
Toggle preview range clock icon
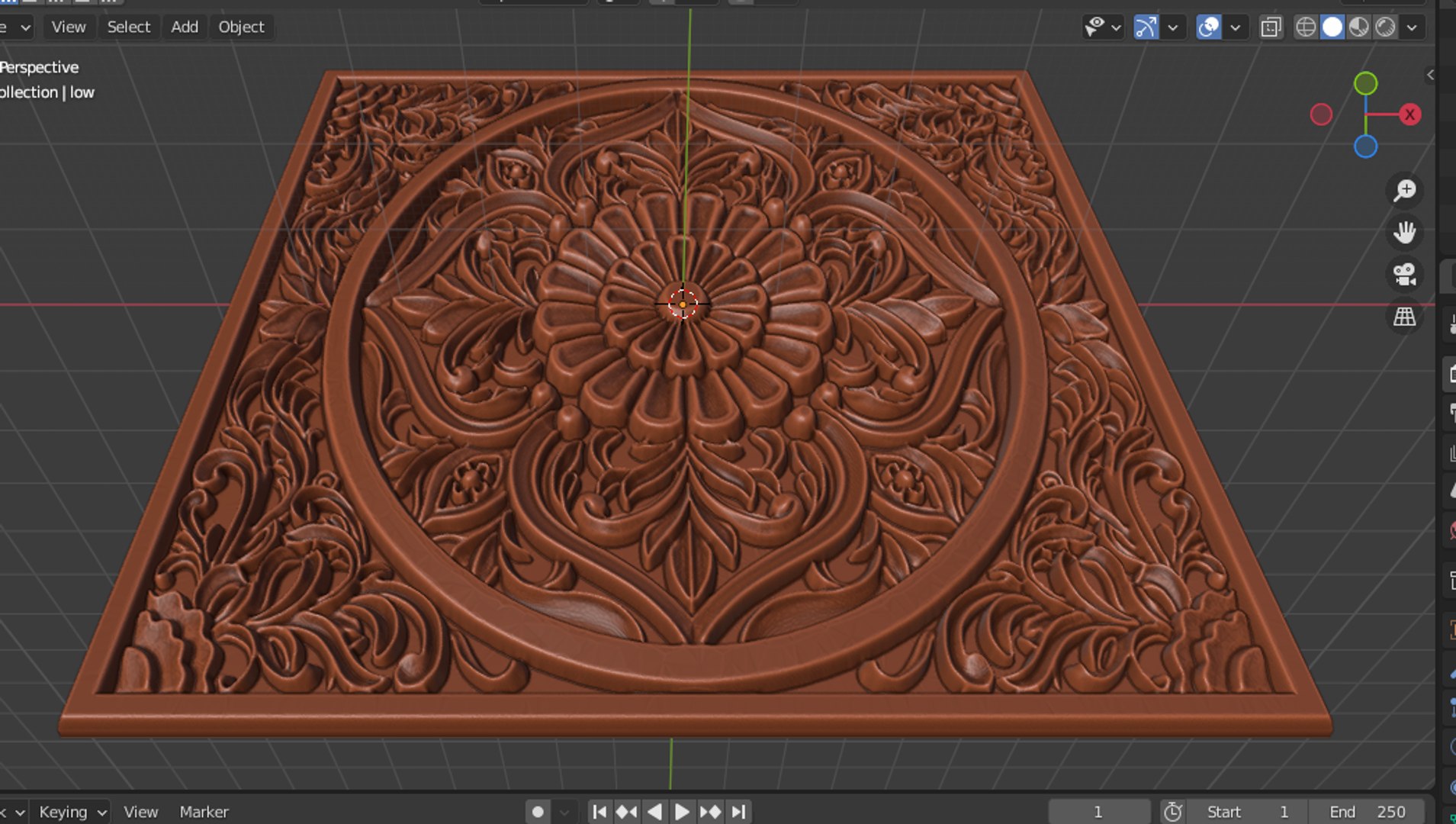point(1173,812)
